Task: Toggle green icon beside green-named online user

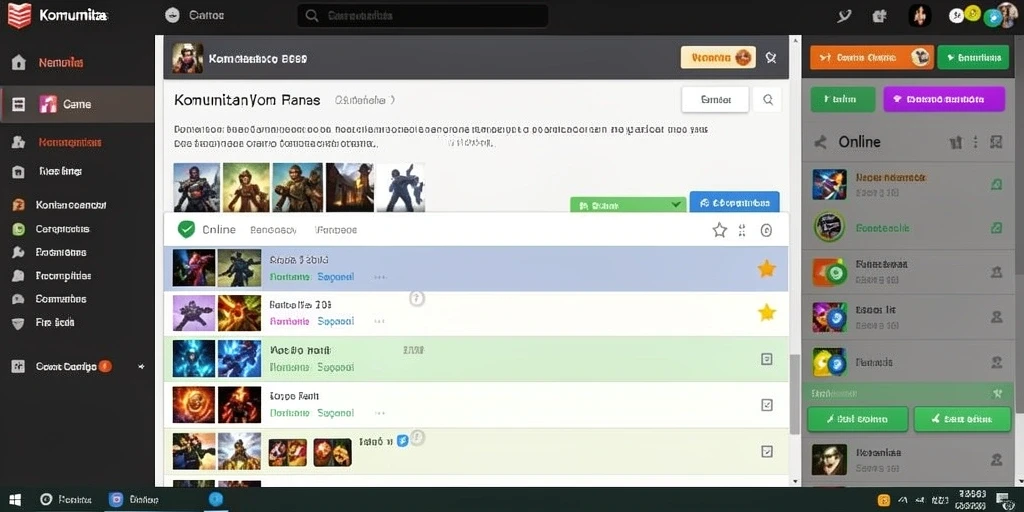Action: click(996, 228)
